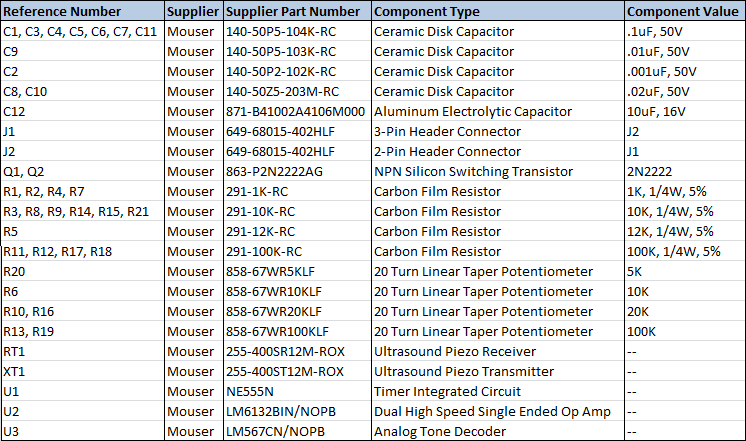Select the 255-400ST12M-ROX part number cell

coord(297,371)
